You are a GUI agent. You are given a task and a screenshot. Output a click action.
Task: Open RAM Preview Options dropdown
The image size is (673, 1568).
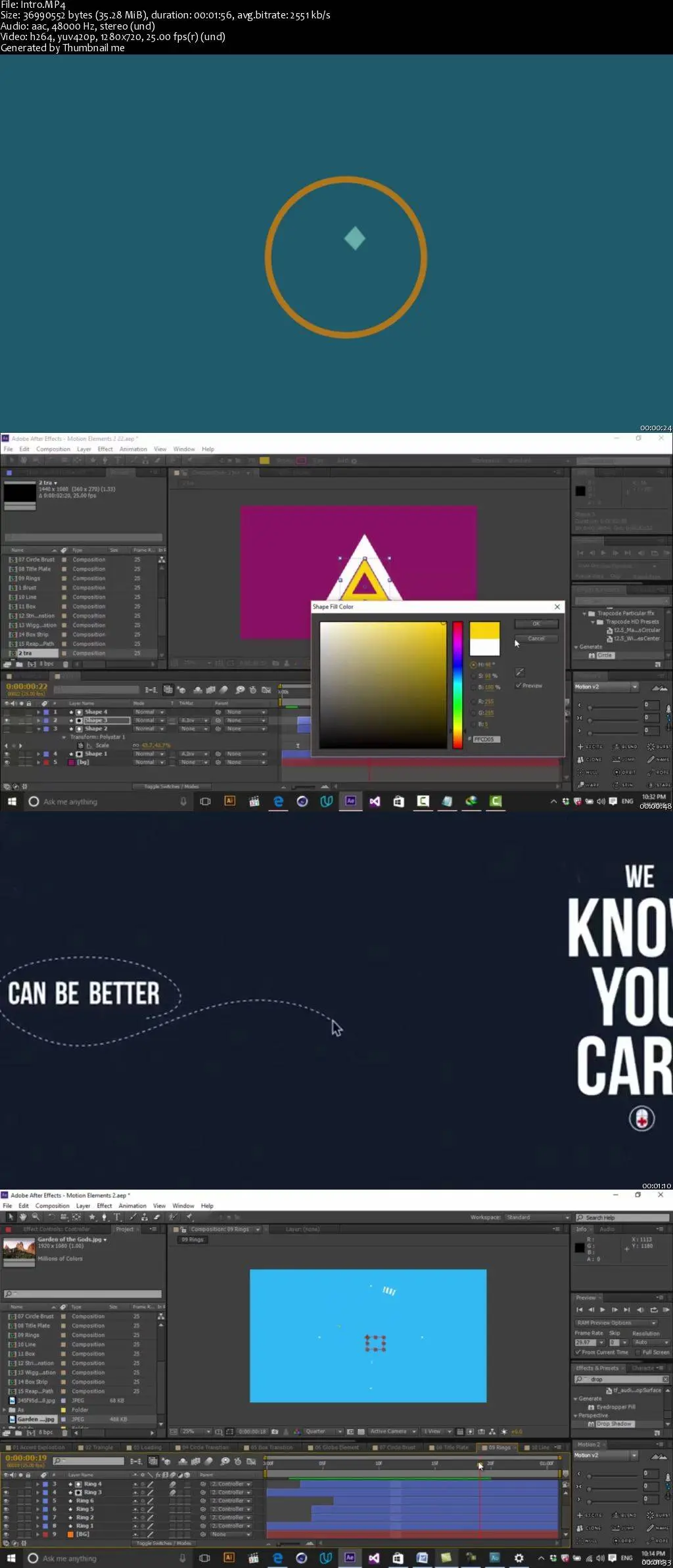(616, 1323)
